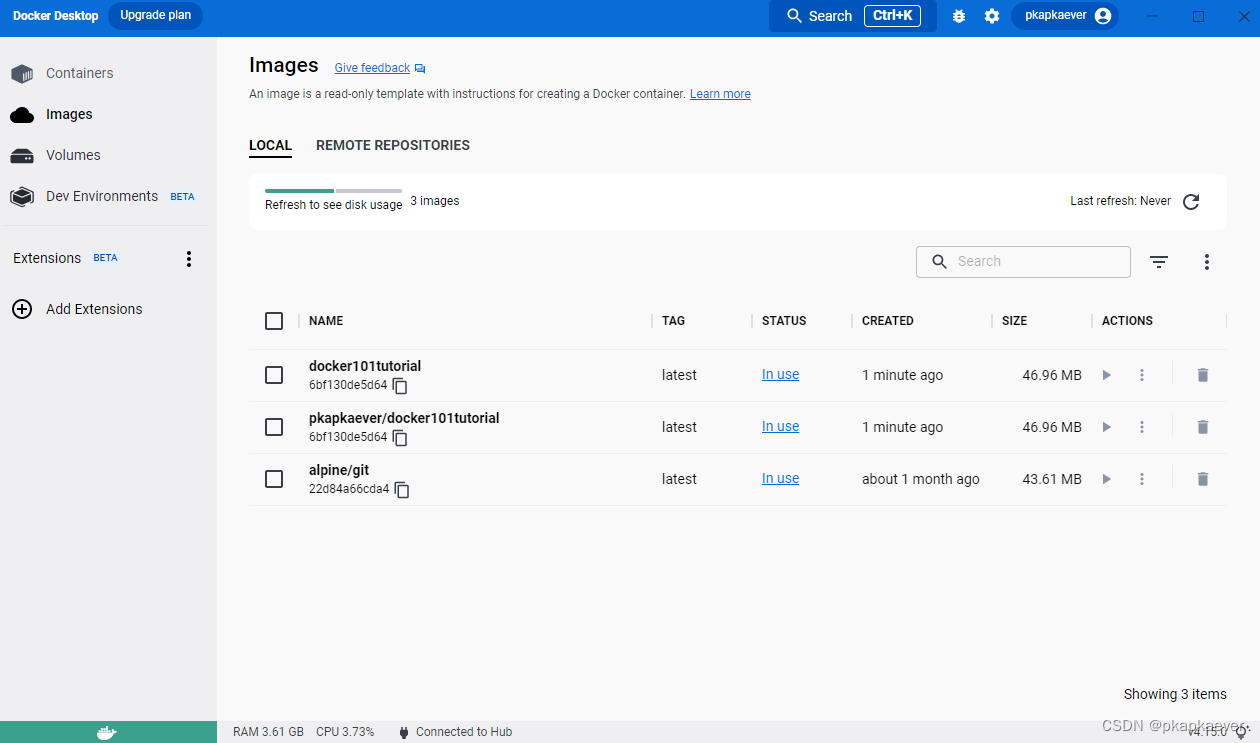This screenshot has width=1260, height=743.
Task: Open the global Search Ctrl+K box
Action: [853, 16]
